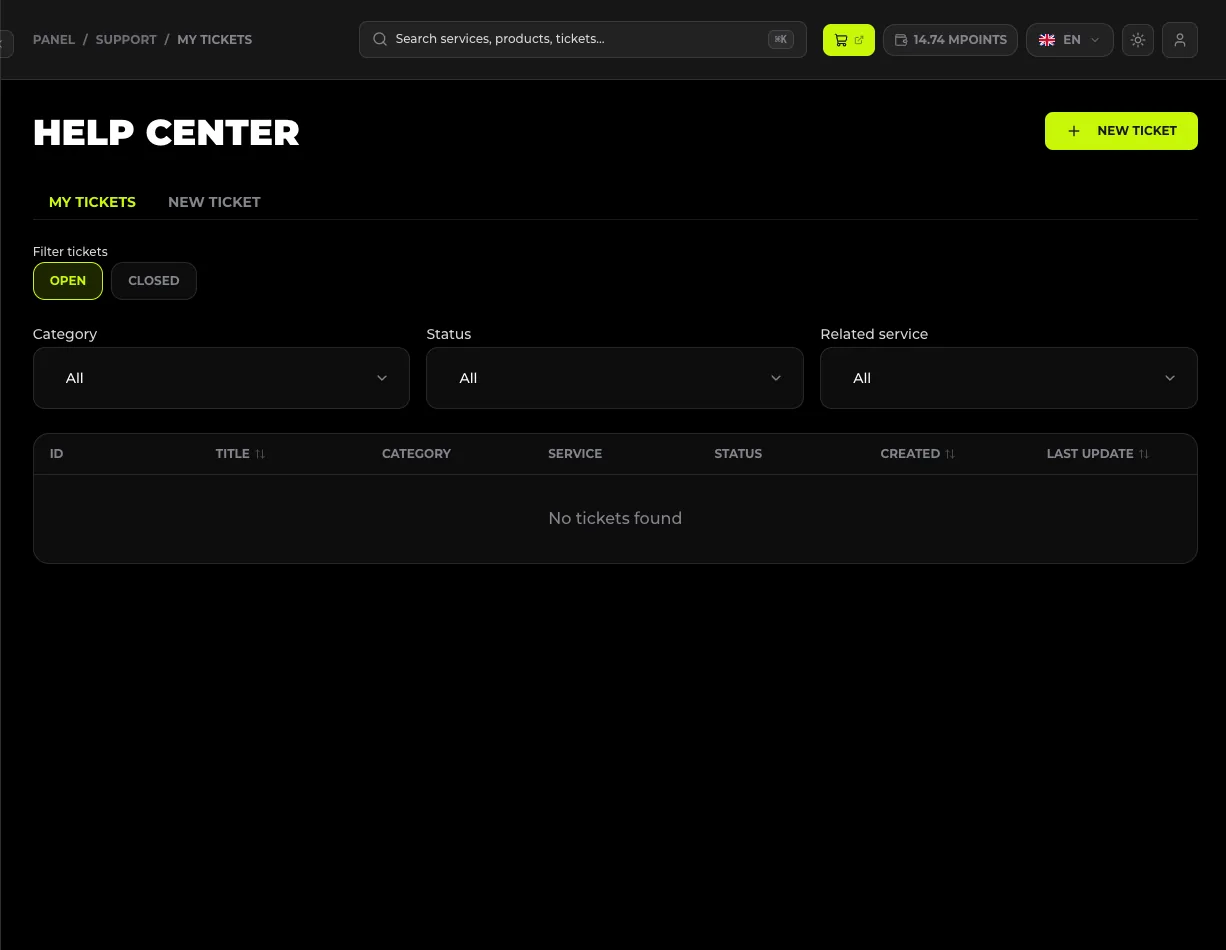This screenshot has width=1226, height=950.
Task: Click the Category column header
Action: [416, 454]
